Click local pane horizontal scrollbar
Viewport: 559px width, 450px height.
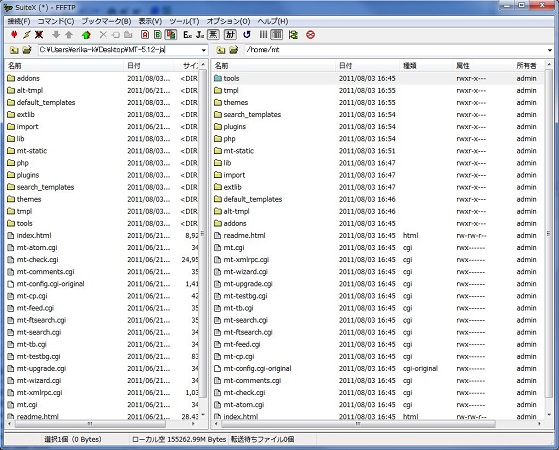pos(90,424)
